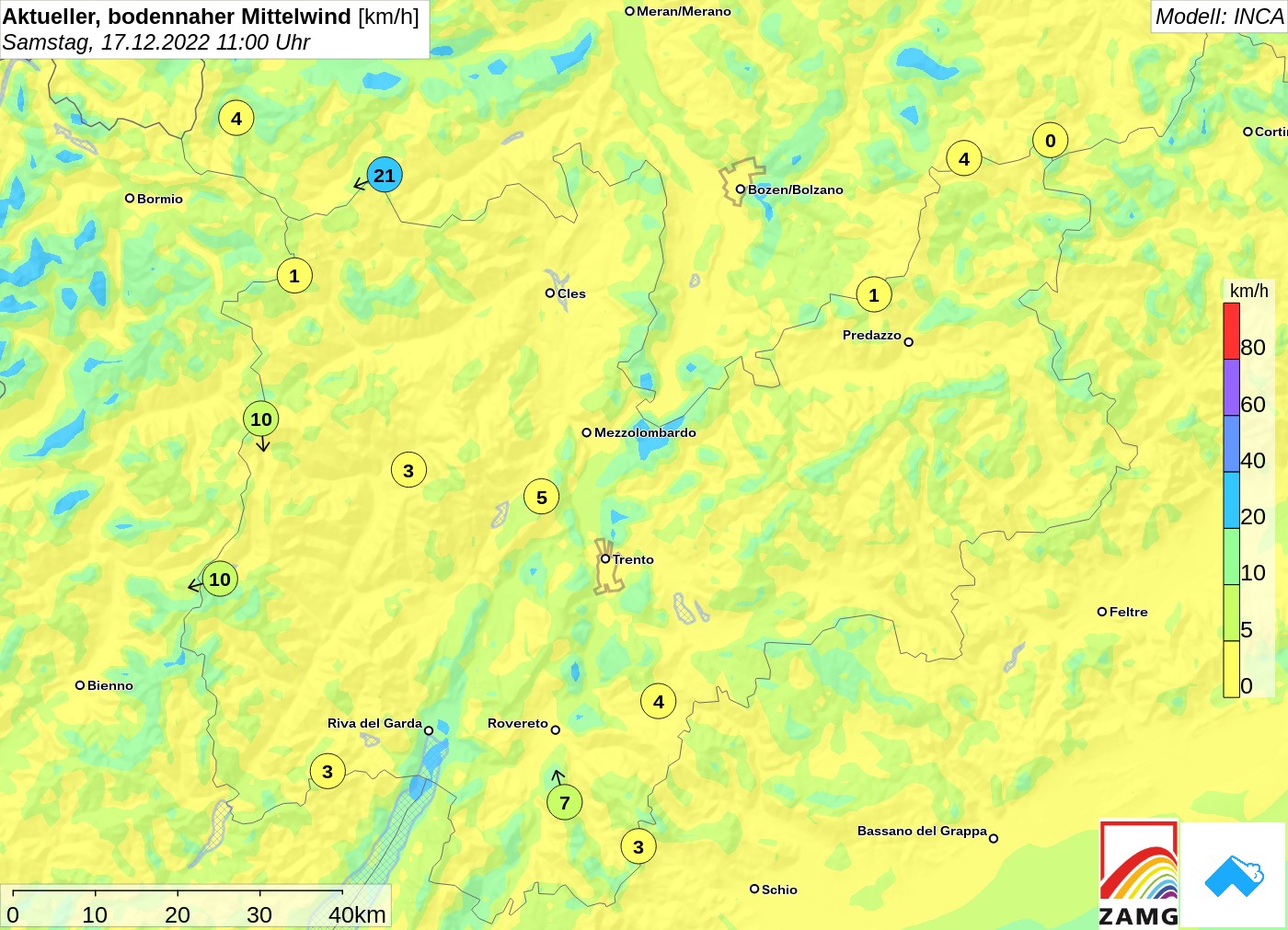Click the 'km/h' legend heading
1288x930 pixels.
tap(1249, 291)
